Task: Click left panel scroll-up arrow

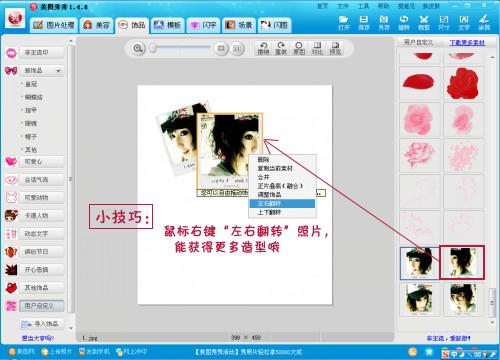Action: click(70, 41)
